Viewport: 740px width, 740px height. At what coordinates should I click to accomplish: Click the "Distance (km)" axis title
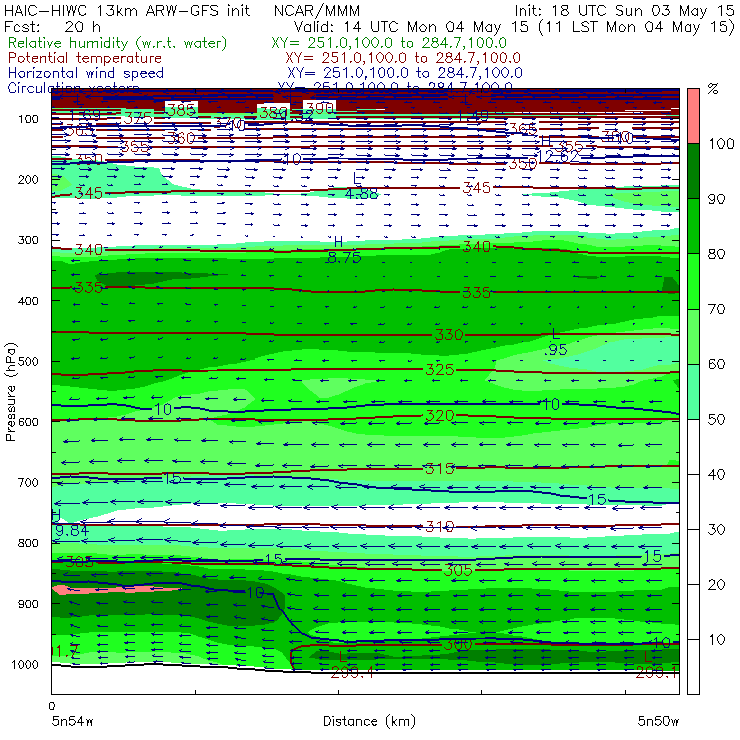(369, 721)
